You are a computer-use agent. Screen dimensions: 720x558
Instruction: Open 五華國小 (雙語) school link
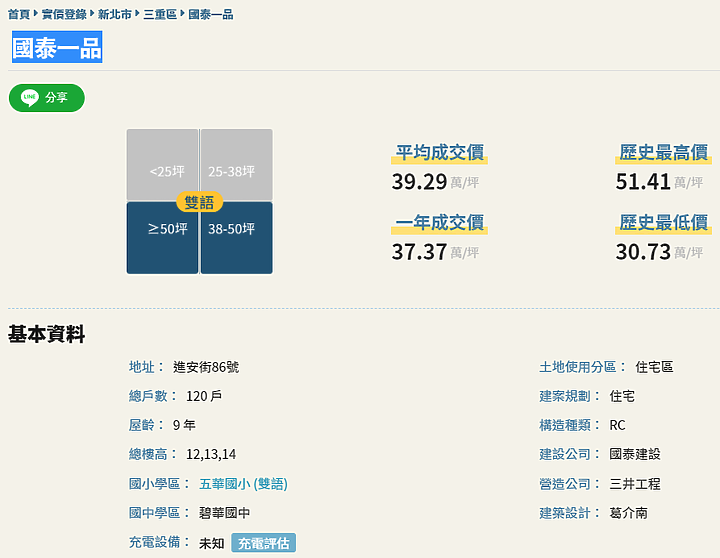pyautogui.click(x=243, y=484)
